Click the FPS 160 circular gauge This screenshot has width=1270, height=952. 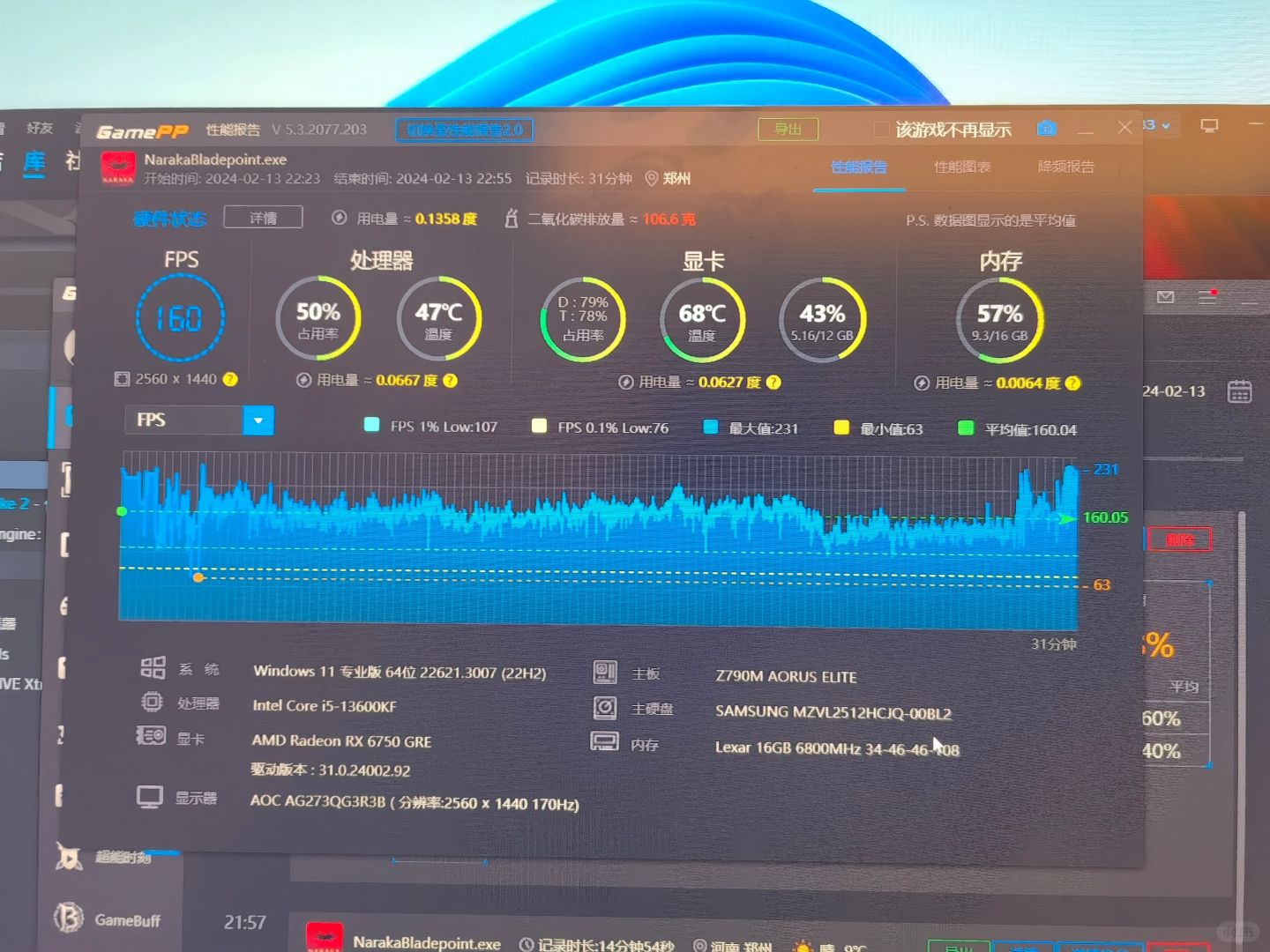[x=180, y=317]
